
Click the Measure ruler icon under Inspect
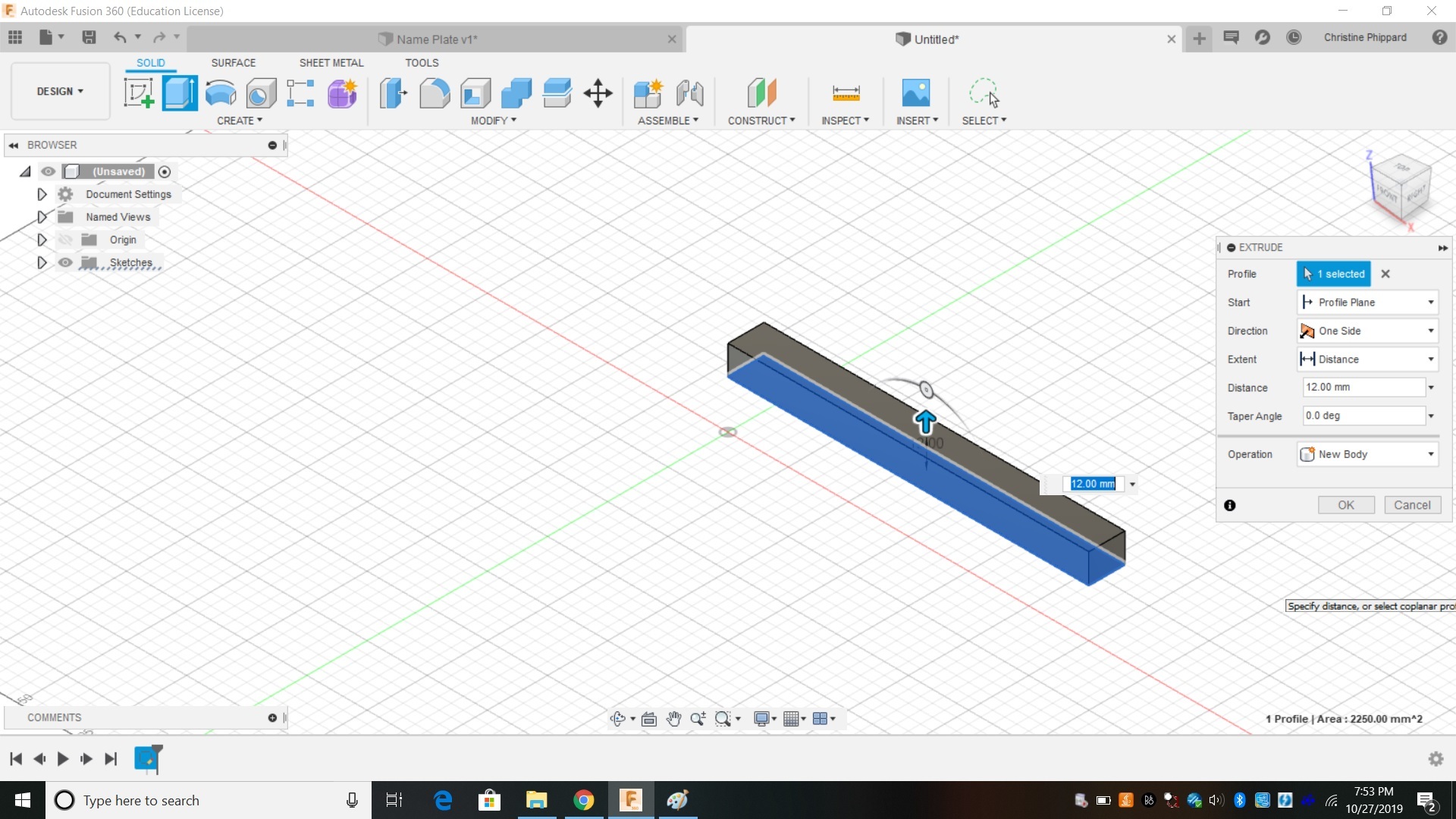pyautogui.click(x=846, y=94)
